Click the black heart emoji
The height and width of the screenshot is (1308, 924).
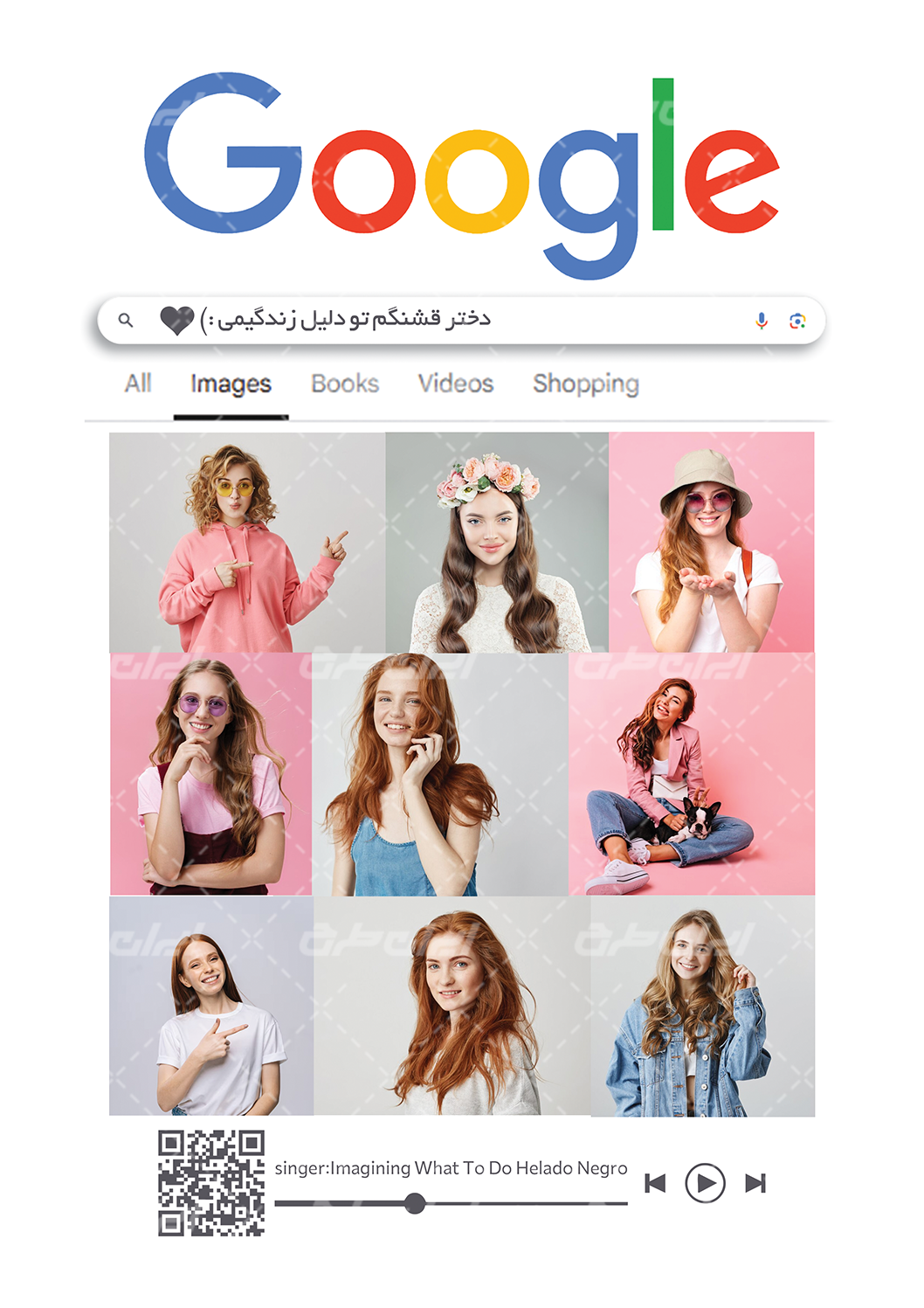[x=177, y=321]
